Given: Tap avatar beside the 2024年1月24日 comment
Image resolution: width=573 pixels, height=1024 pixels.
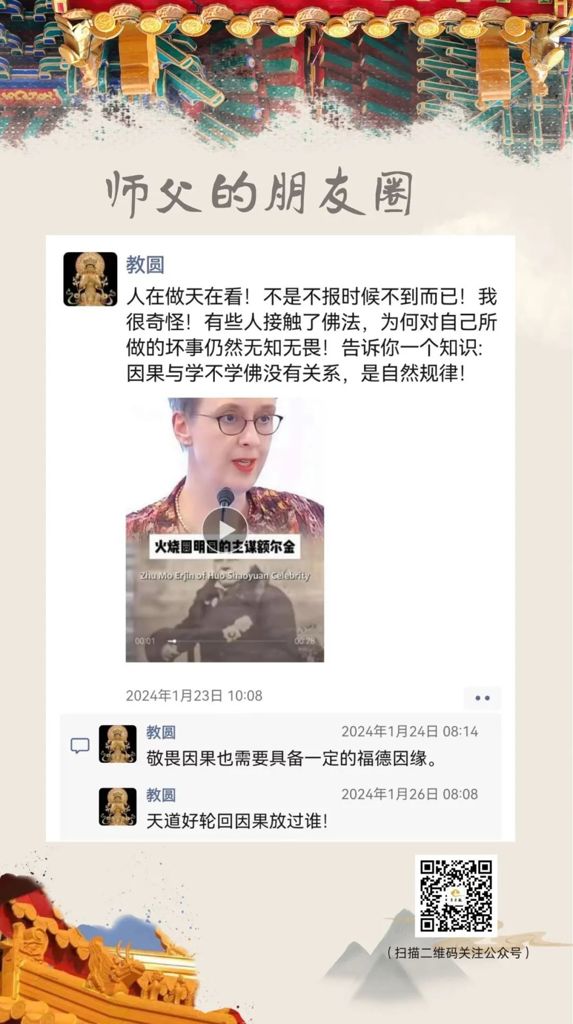Looking at the screenshot, I should click(118, 744).
